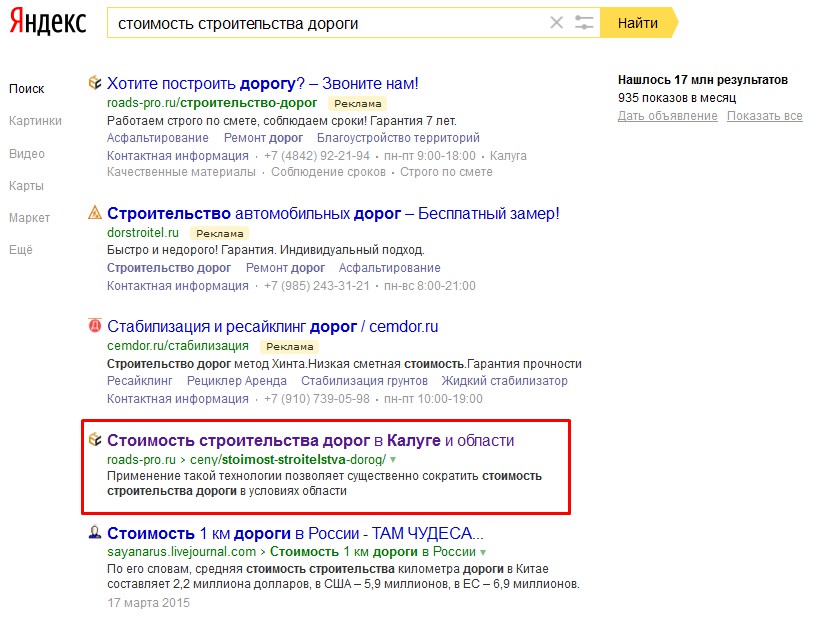Image resolution: width=813 pixels, height=618 pixels.
Task: Click Дать объявление link
Action: (x=667, y=116)
